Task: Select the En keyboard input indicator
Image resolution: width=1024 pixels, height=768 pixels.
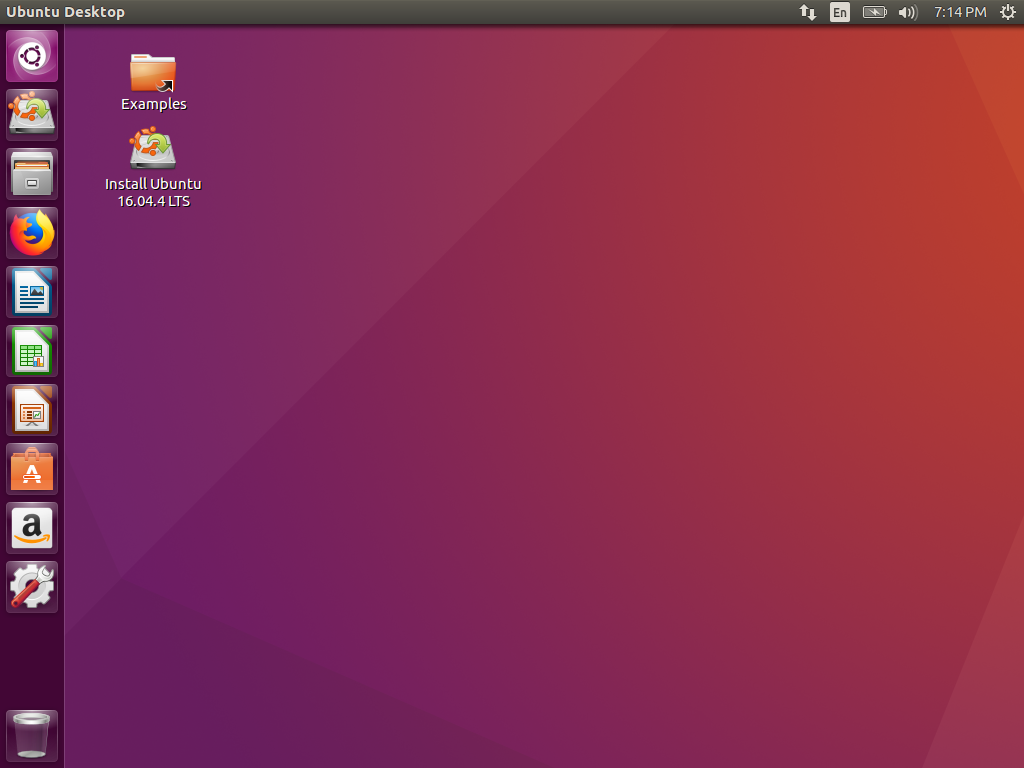Action: pyautogui.click(x=840, y=12)
